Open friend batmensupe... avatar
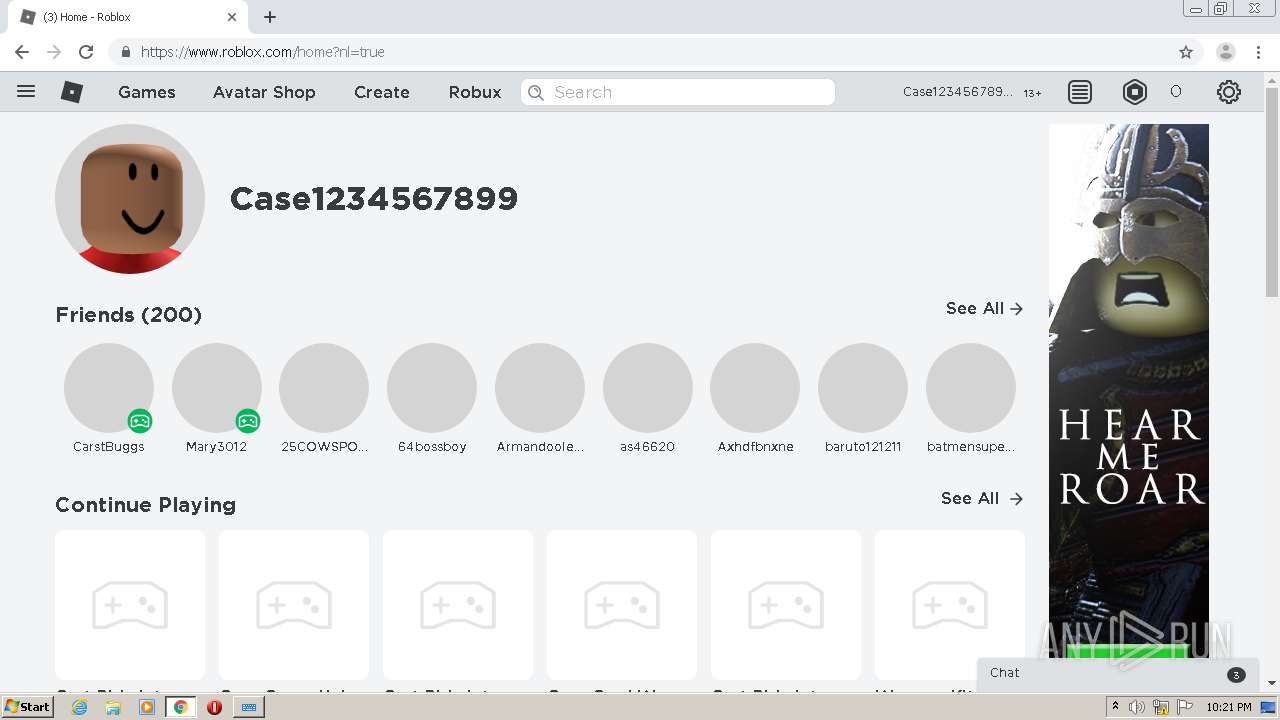1280x720 pixels. click(971, 388)
